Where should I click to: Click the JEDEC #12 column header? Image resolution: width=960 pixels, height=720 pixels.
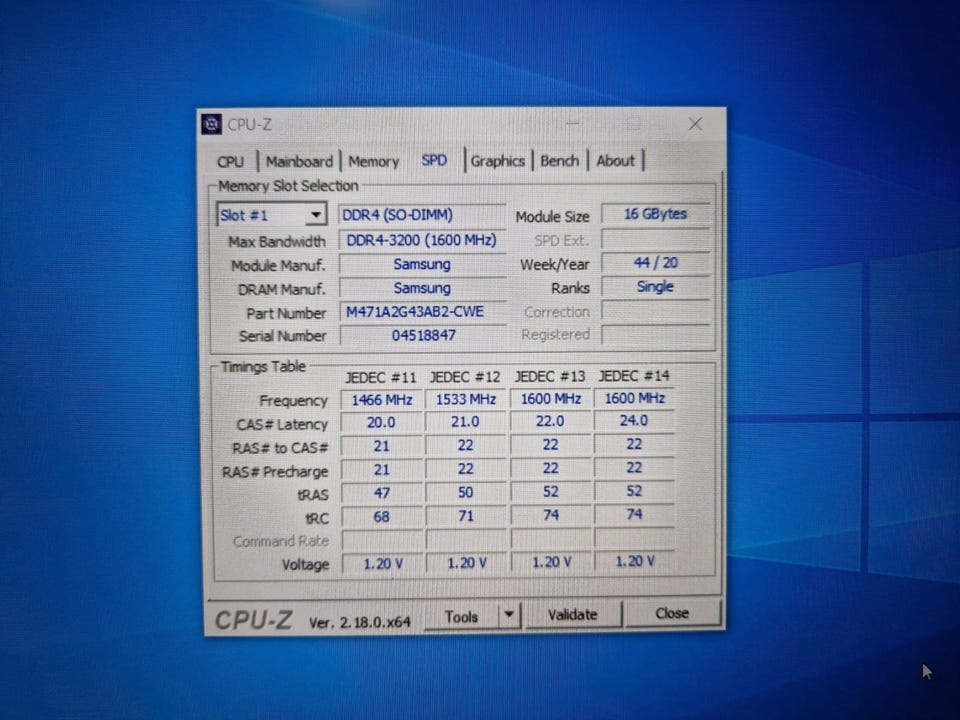coord(465,377)
